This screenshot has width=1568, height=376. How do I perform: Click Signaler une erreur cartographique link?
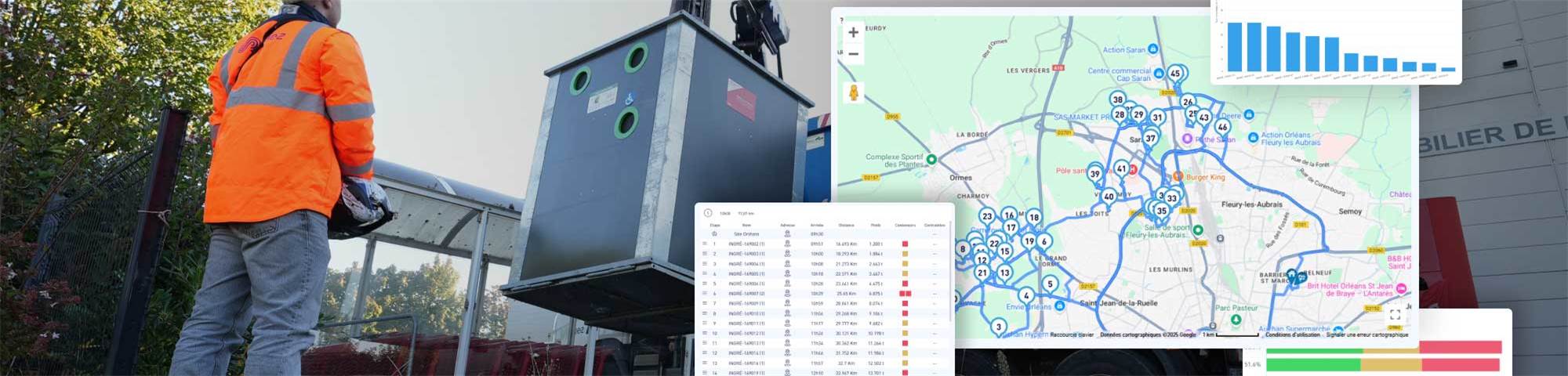click(1367, 334)
